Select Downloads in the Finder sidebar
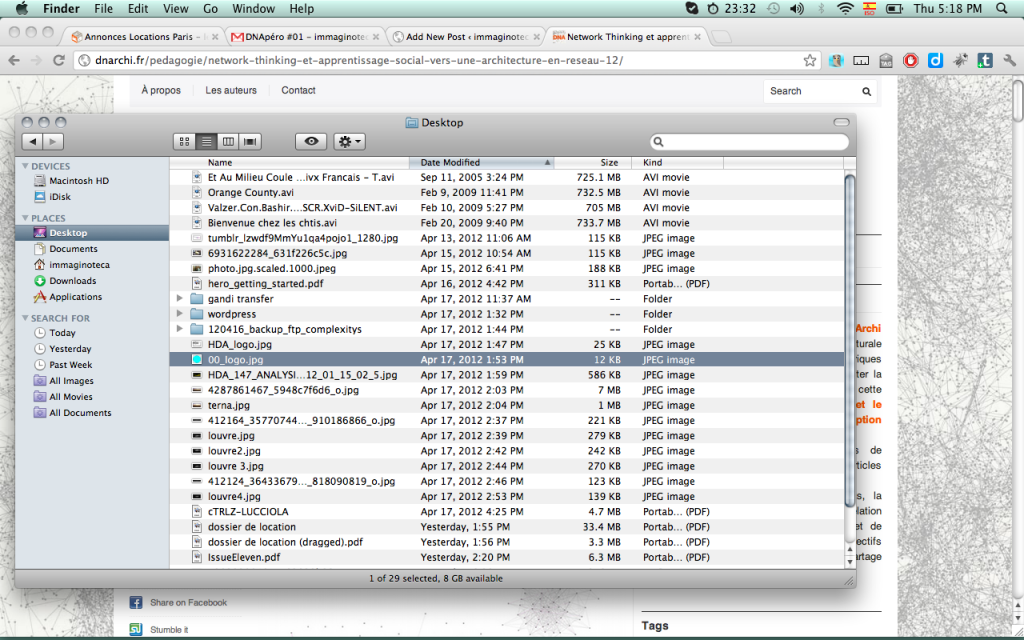Screen dimensions: 1024x640 point(72,281)
